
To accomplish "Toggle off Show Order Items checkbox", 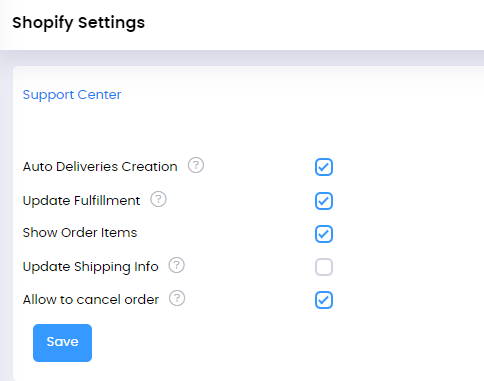I will tap(324, 234).
